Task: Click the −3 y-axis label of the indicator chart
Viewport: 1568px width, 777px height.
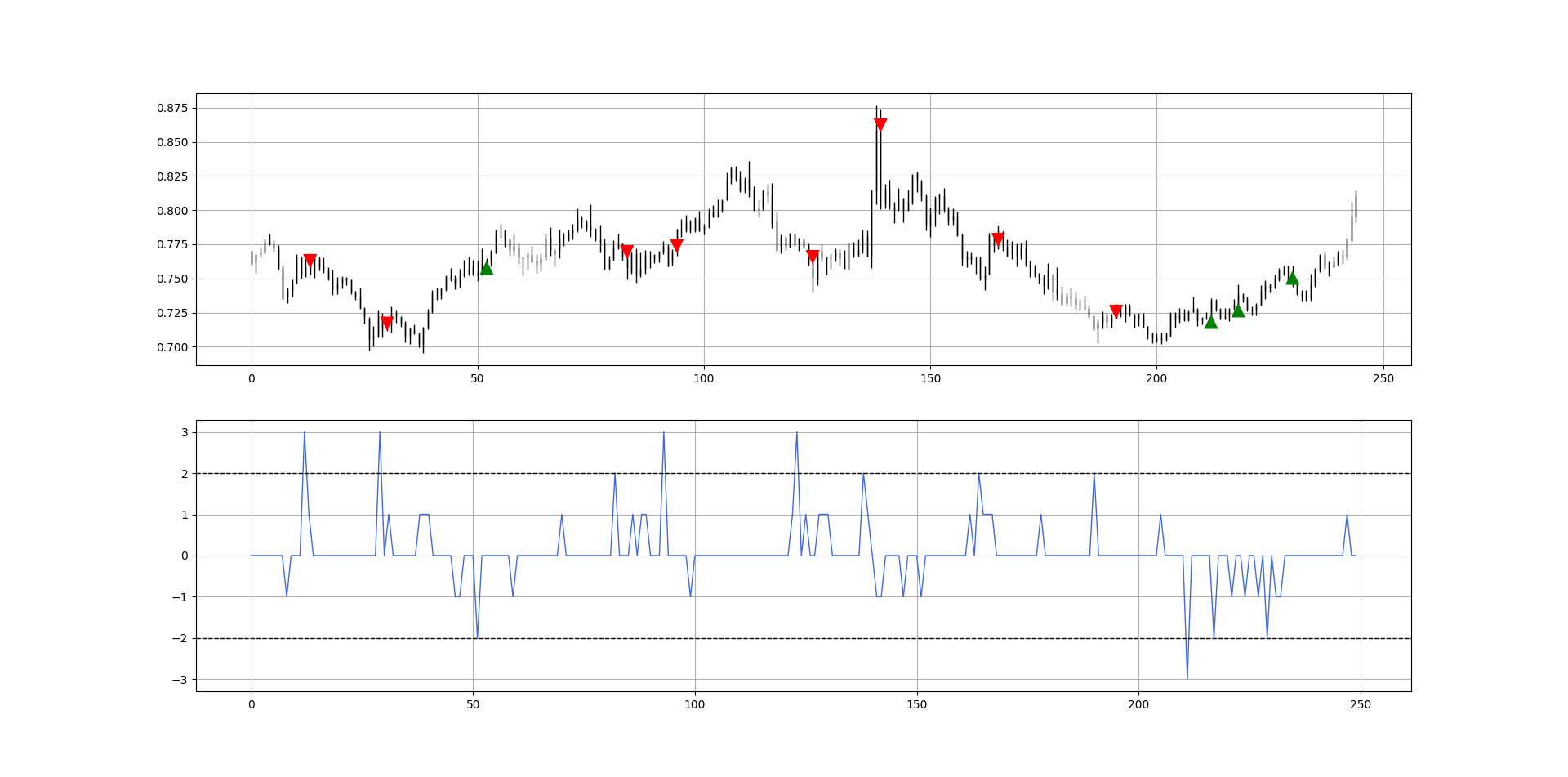Action: [x=180, y=680]
